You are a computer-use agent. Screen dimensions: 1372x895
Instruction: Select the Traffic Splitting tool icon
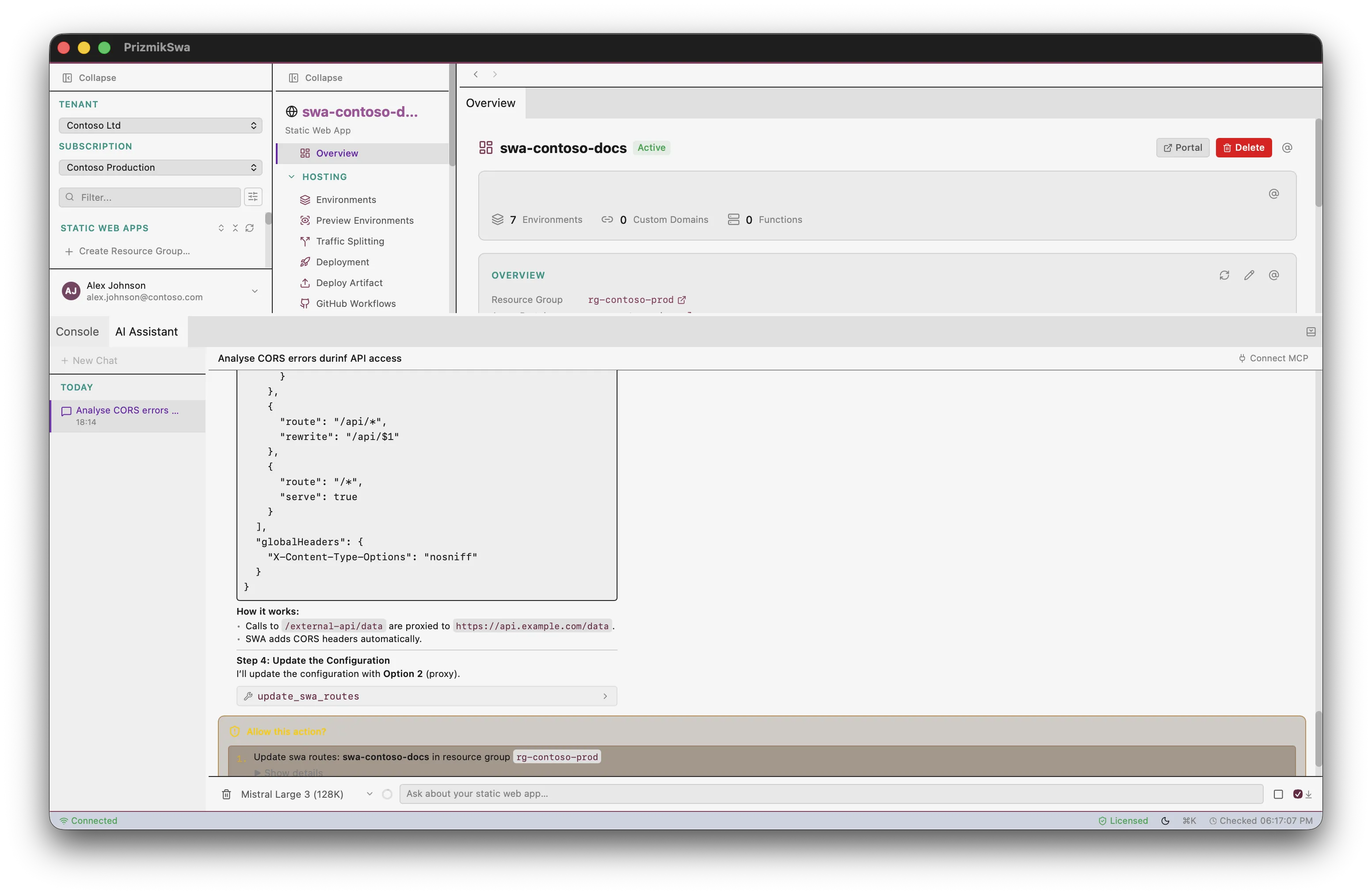click(x=305, y=241)
